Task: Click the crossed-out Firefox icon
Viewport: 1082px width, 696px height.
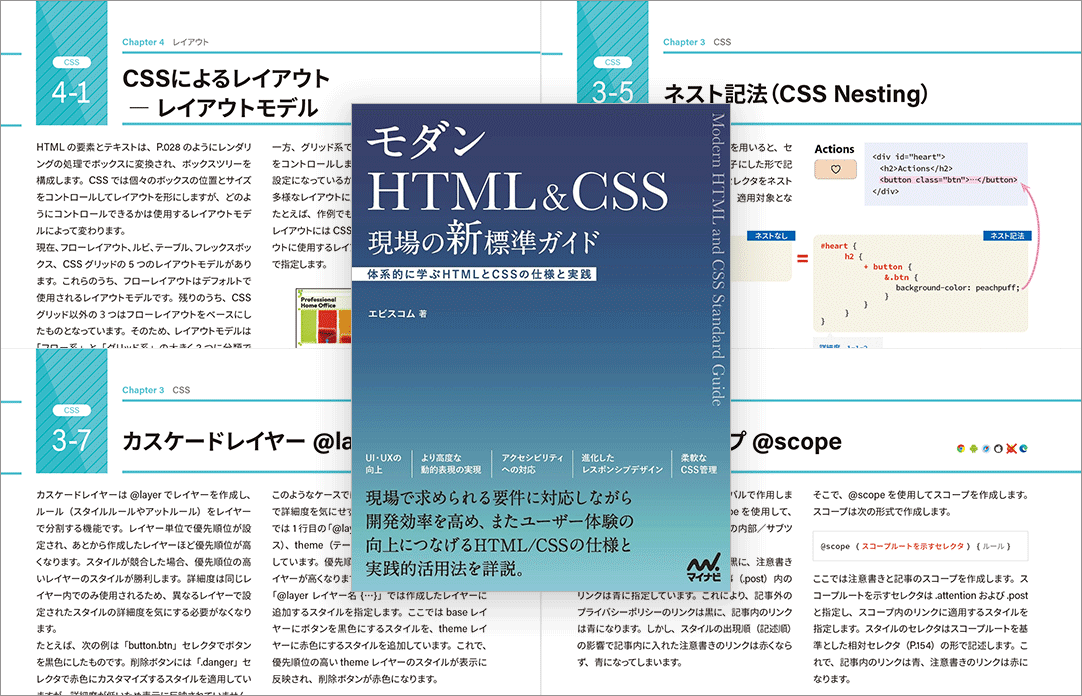Action: pos(1011,449)
